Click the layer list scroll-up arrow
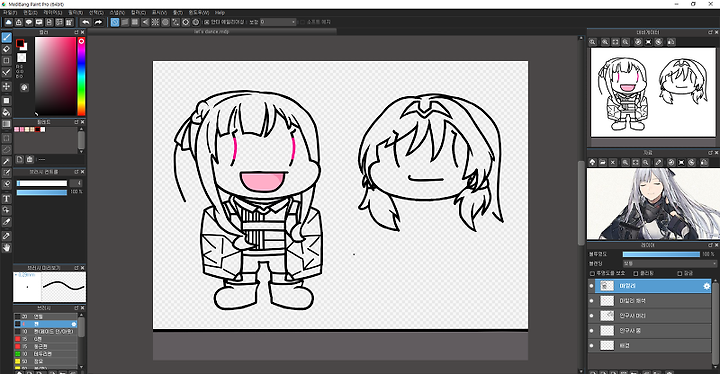 point(715,281)
